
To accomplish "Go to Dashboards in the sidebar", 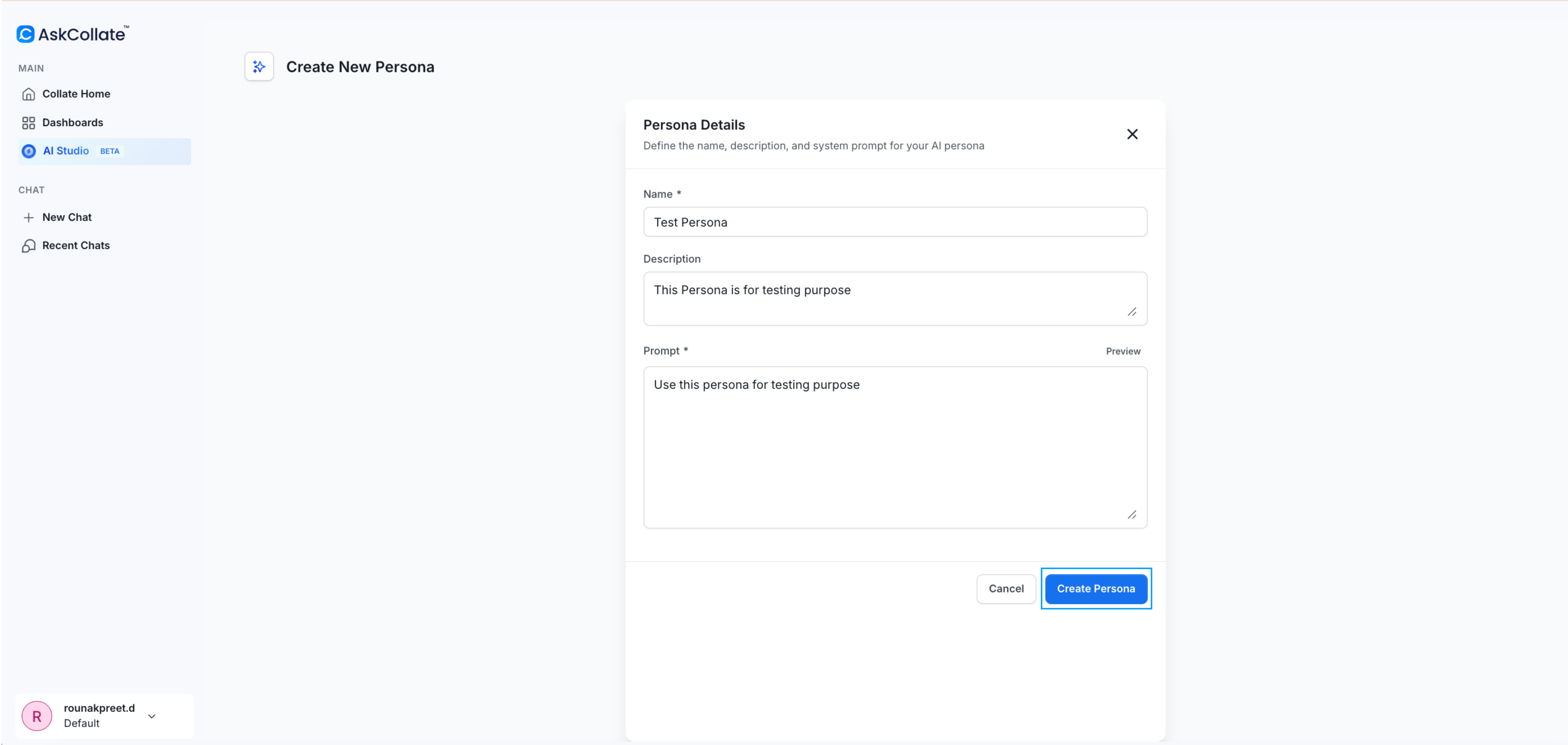I will tap(72, 123).
